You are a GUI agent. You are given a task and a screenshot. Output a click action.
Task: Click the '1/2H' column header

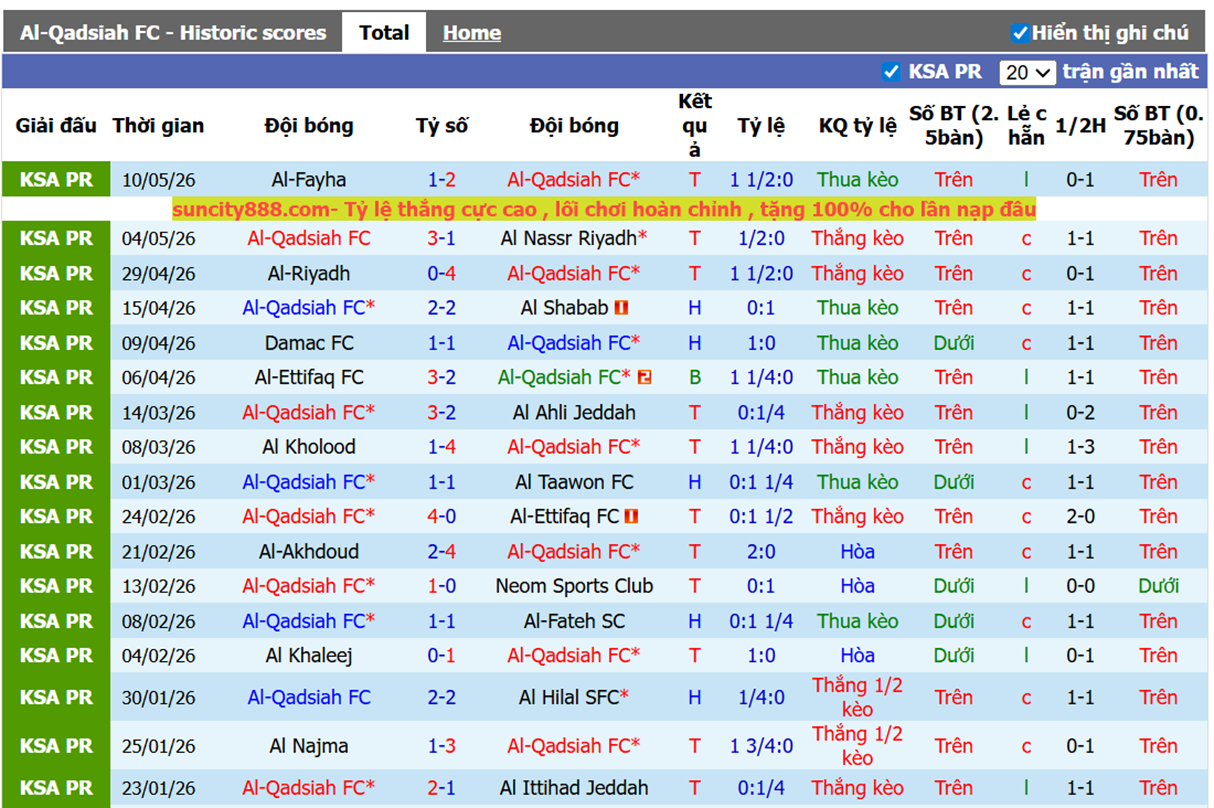(x=1081, y=126)
